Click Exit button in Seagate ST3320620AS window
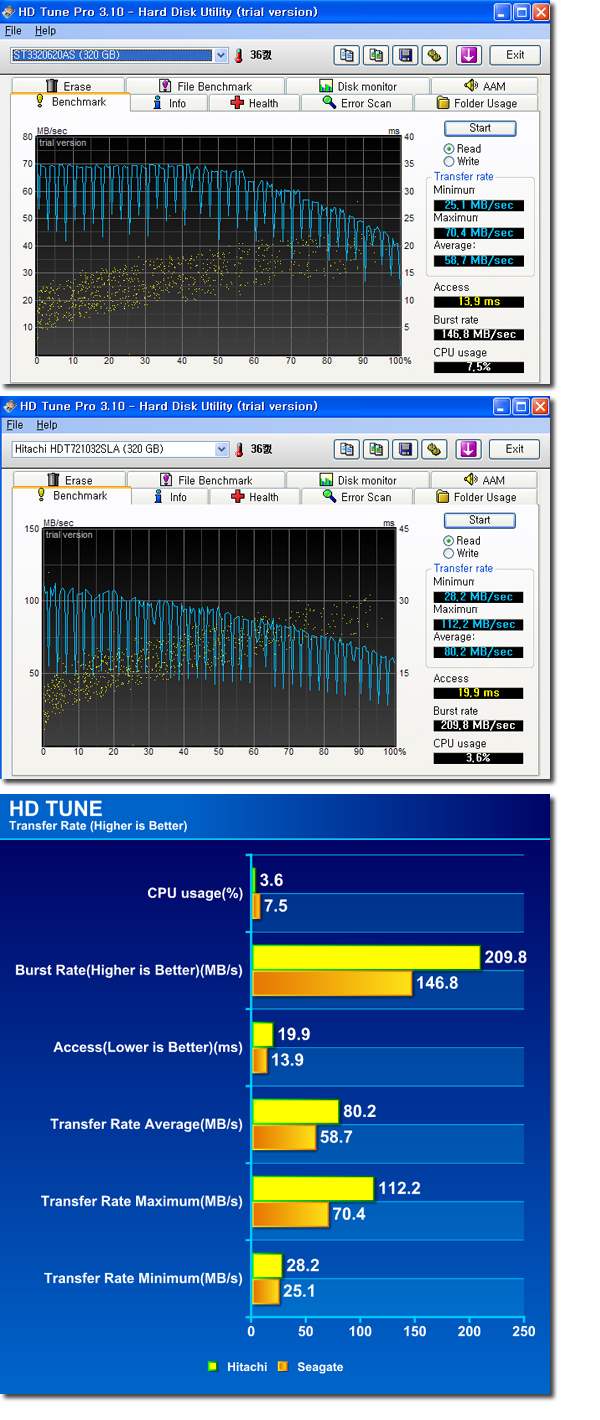This screenshot has height=1420, width=600. [x=515, y=55]
